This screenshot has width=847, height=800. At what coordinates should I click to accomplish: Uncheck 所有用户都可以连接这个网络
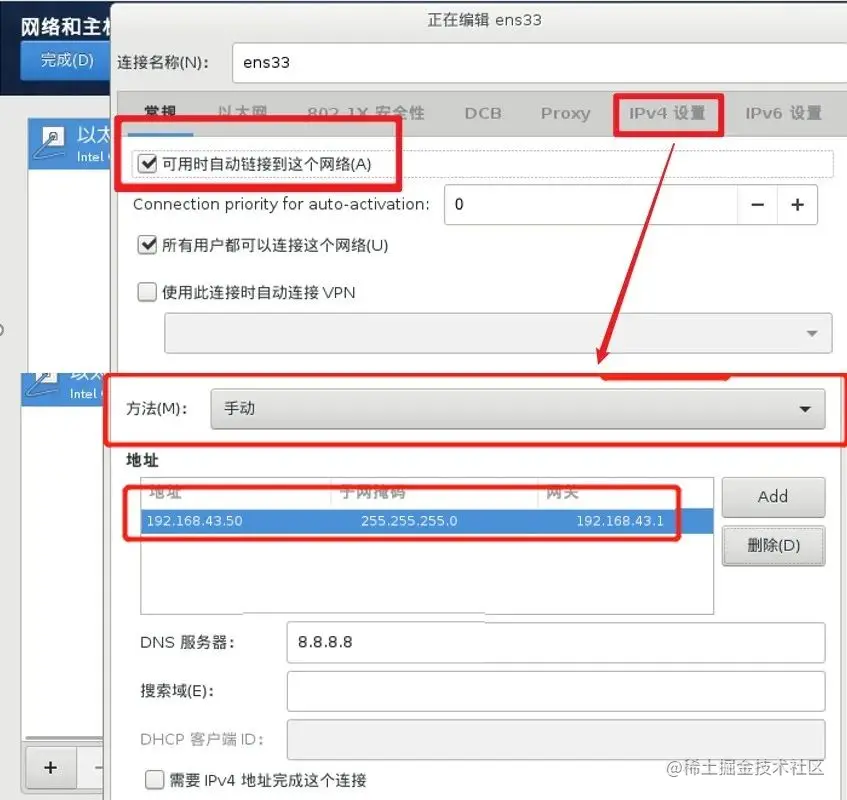147,243
